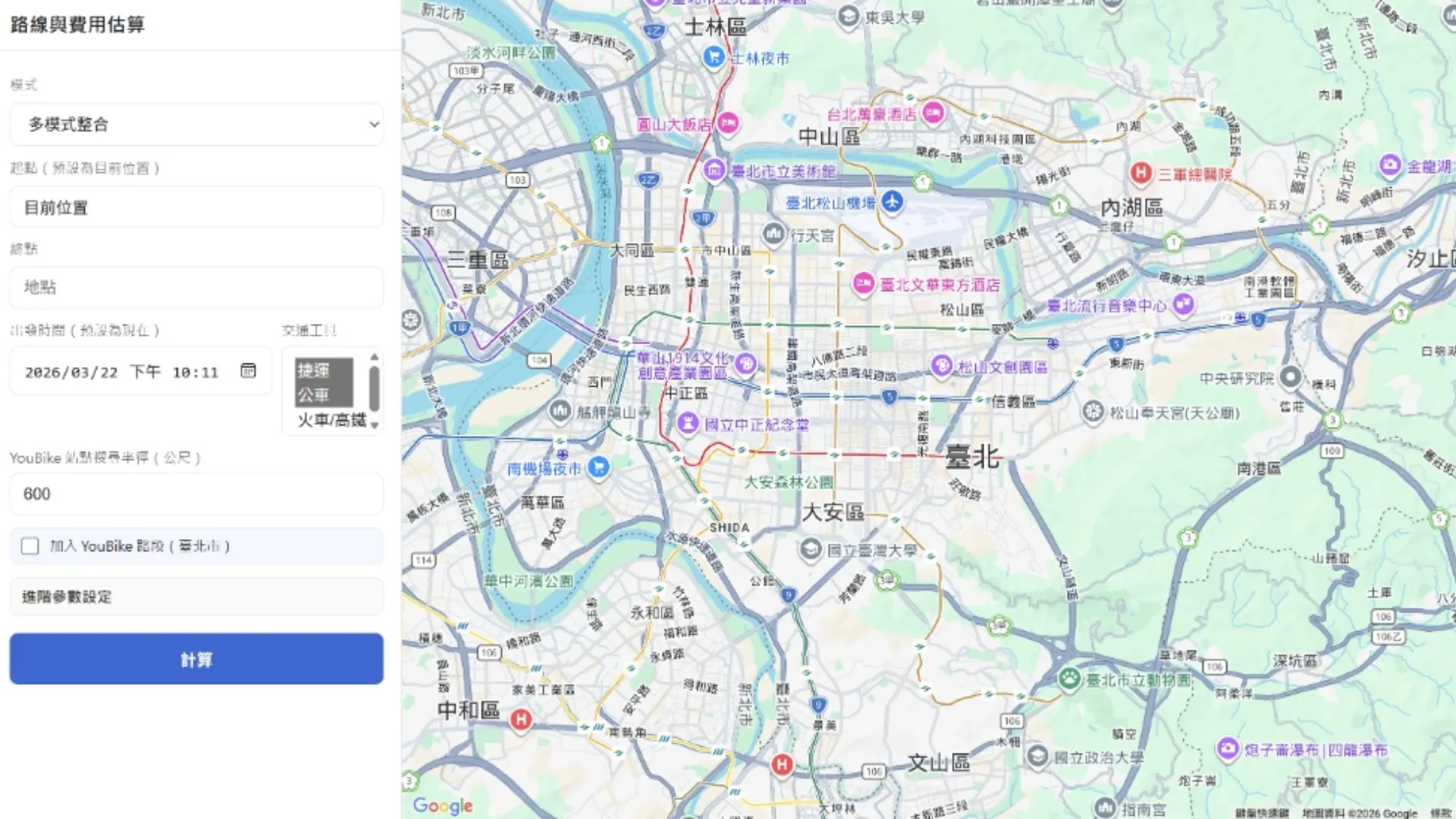Click the 目前位置 origin input field
1456x819 pixels.
[x=196, y=207]
